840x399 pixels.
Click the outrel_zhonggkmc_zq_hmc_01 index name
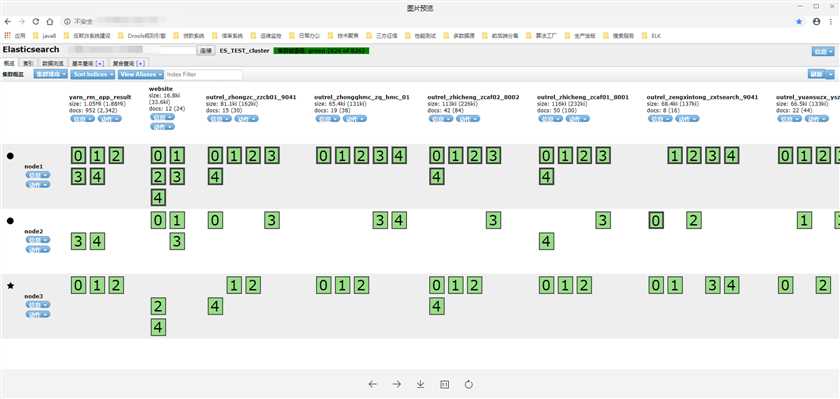tap(362, 97)
